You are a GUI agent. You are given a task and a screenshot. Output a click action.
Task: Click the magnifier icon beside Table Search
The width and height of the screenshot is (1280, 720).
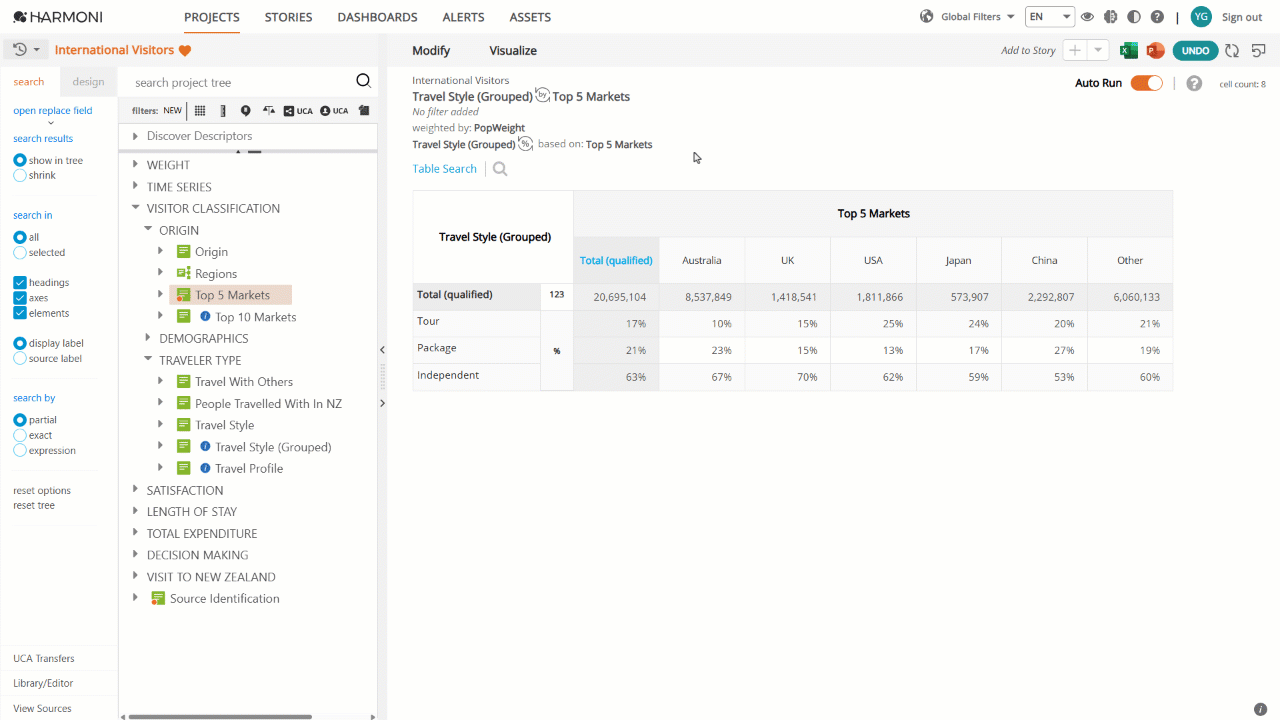[x=500, y=169]
